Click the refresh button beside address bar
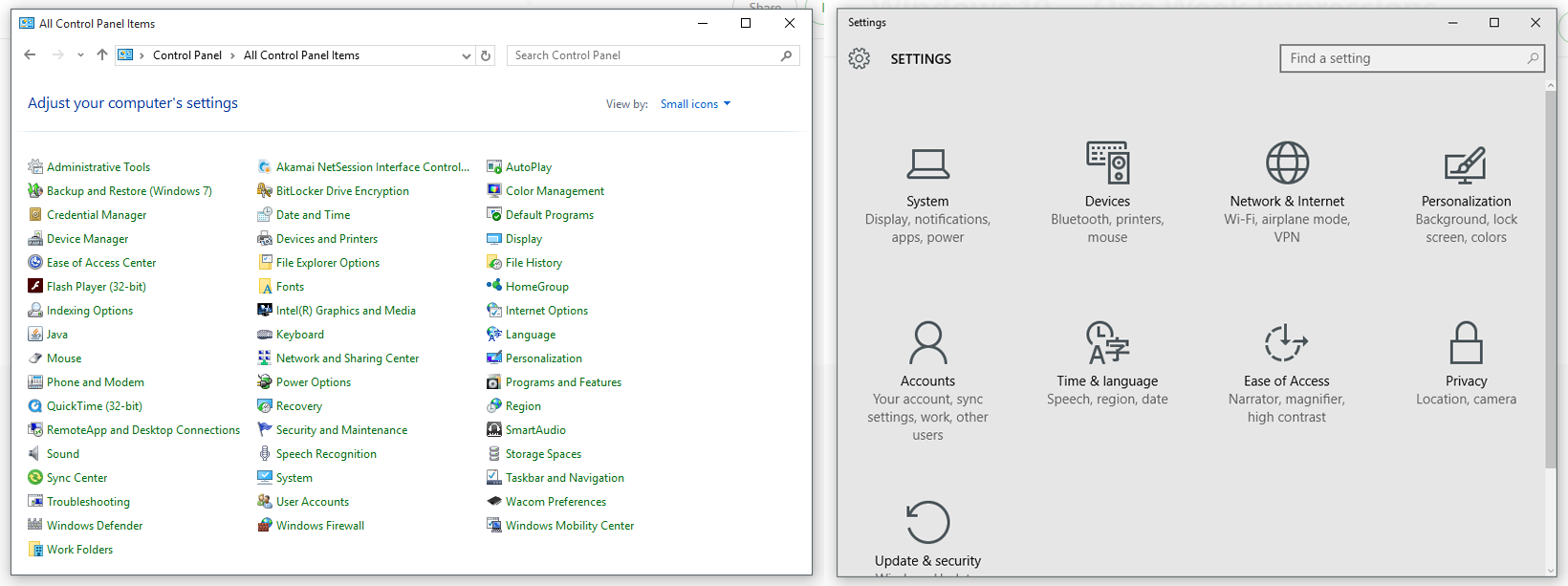The height and width of the screenshot is (586, 1568). click(x=486, y=55)
